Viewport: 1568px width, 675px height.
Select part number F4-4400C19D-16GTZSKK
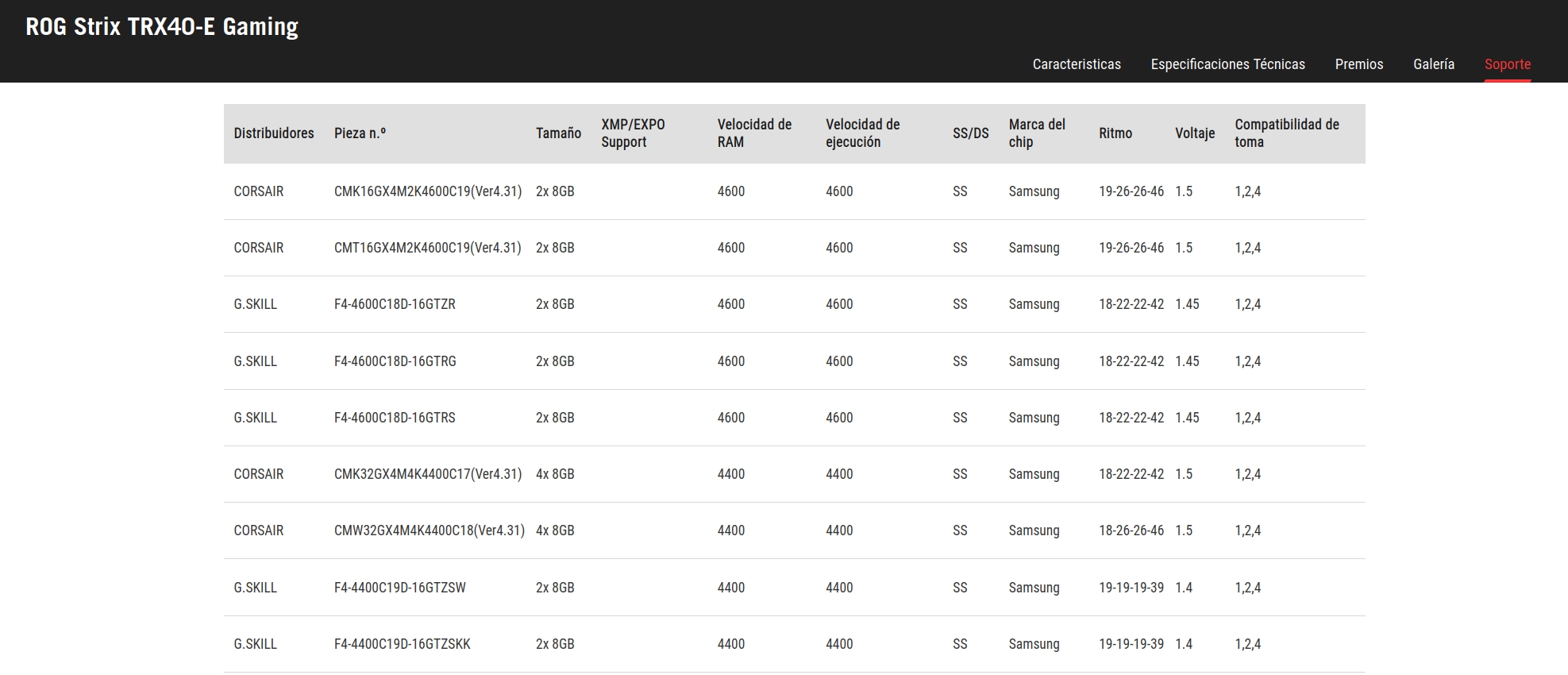(402, 644)
